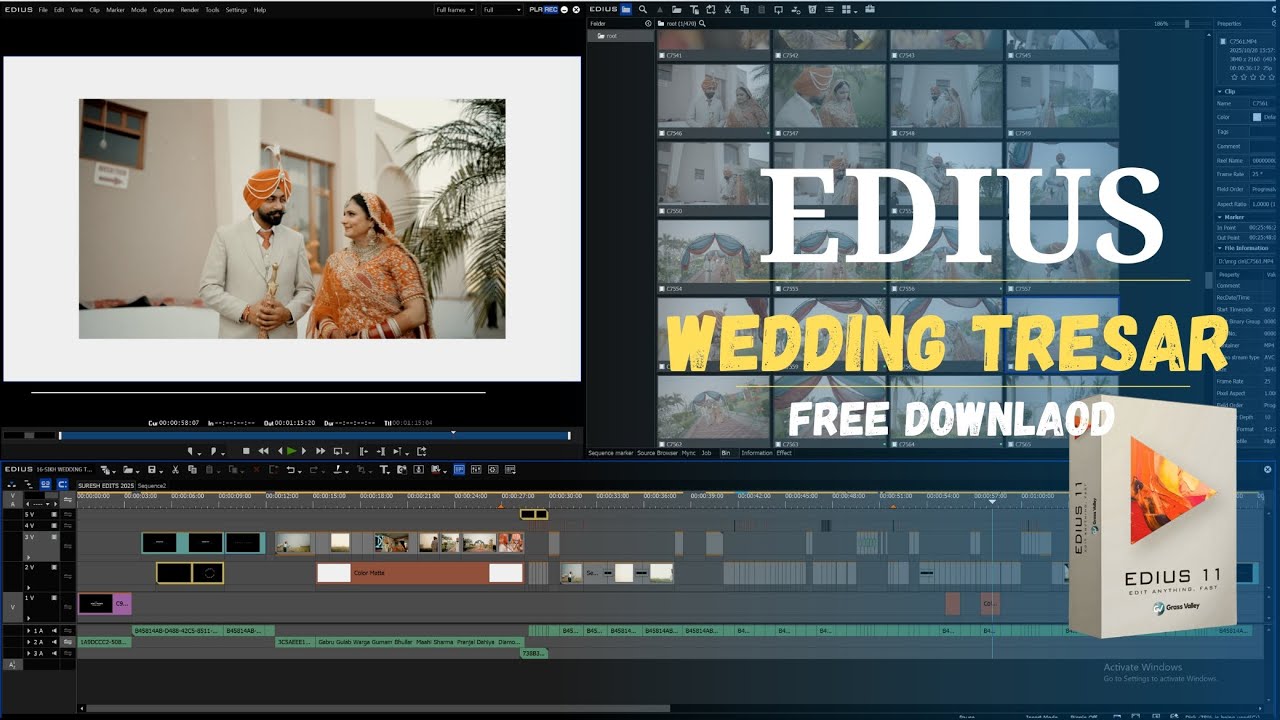Image resolution: width=1280 pixels, height=720 pixels.
Task: Click the Export icon in the player
Action: tap(422, 451)
